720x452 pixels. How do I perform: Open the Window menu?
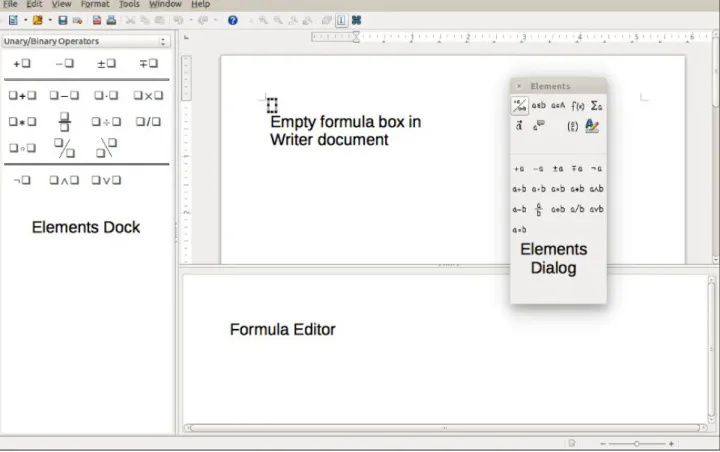(x=165, y=4)
